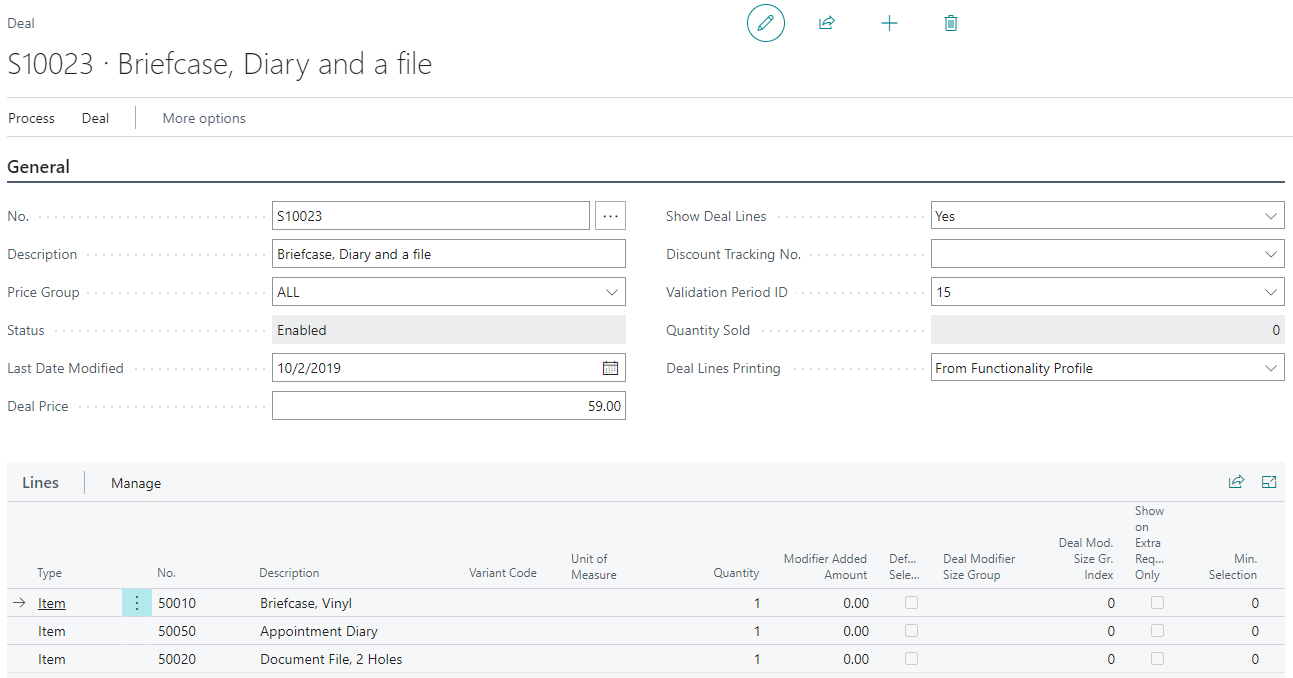Click More options
Image resolution: width=1293 pixels, height=678 pixels.
click(204, 118)
